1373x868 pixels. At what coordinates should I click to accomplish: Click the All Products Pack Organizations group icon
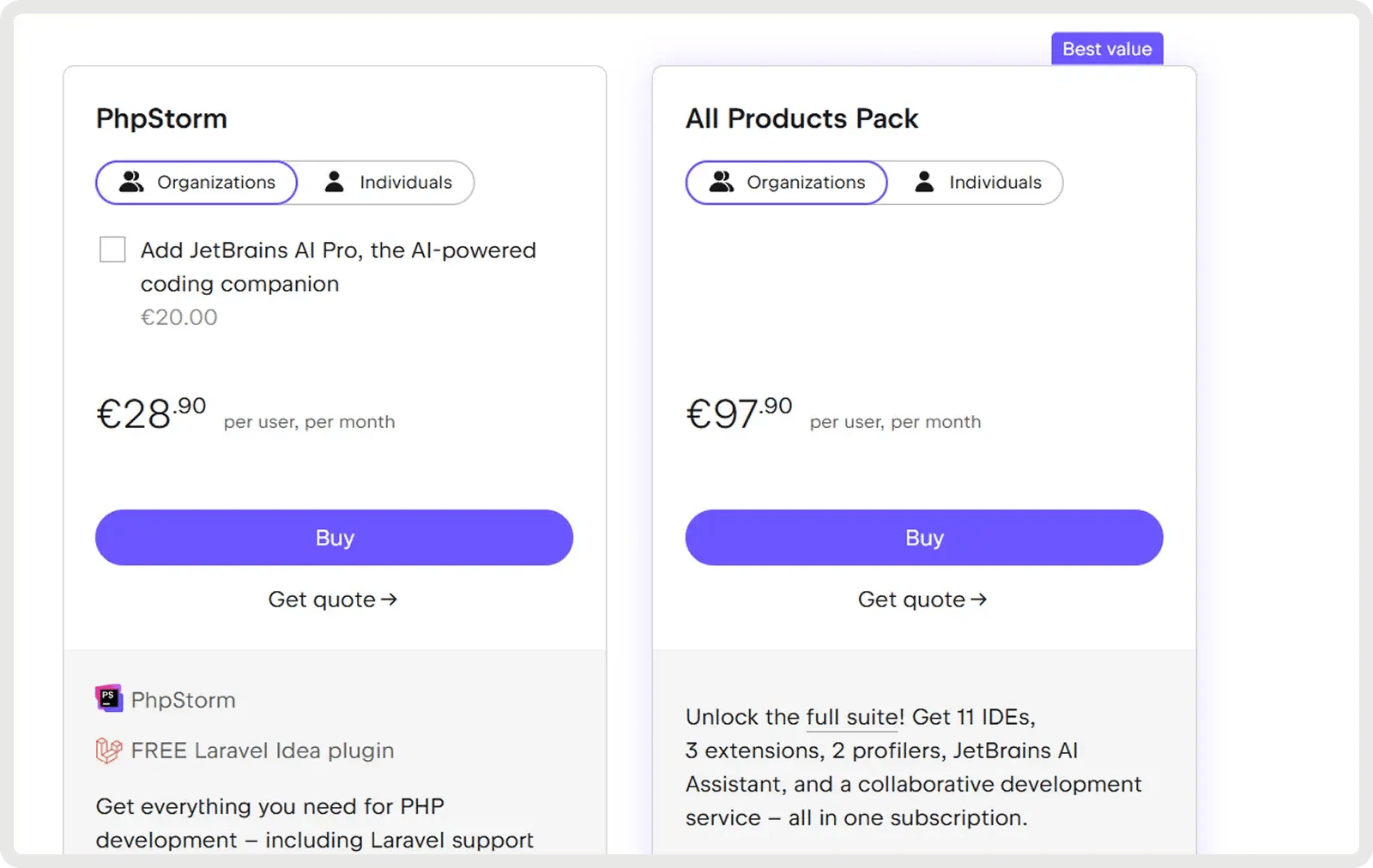[722, 182]
